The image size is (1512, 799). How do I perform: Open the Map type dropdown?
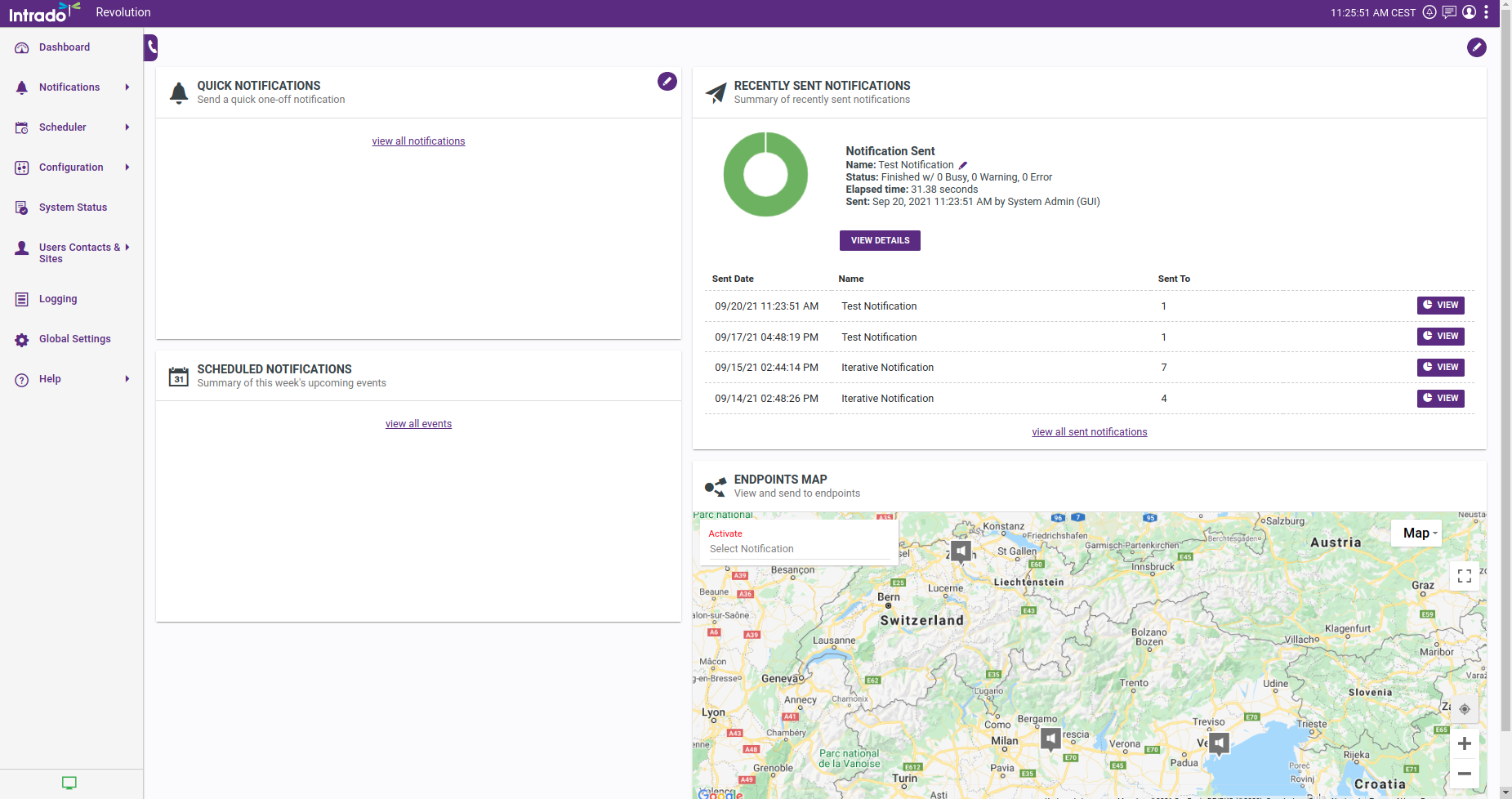click(1419, 533)
